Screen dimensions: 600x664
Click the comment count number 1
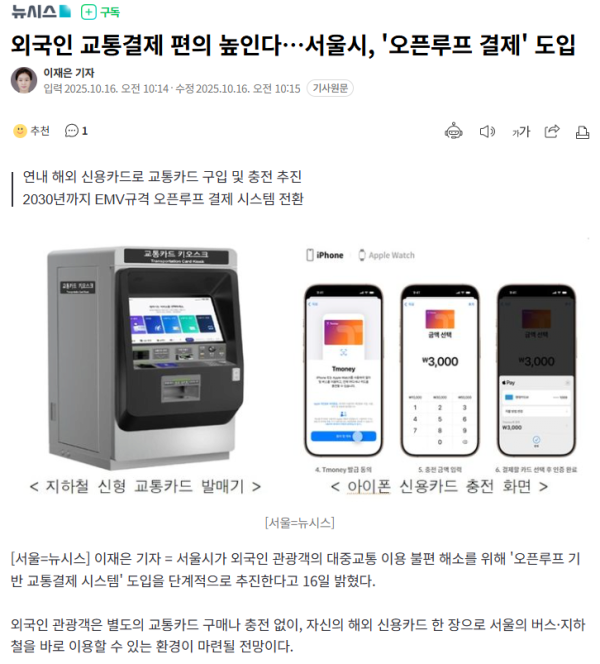tap(85, 131)
